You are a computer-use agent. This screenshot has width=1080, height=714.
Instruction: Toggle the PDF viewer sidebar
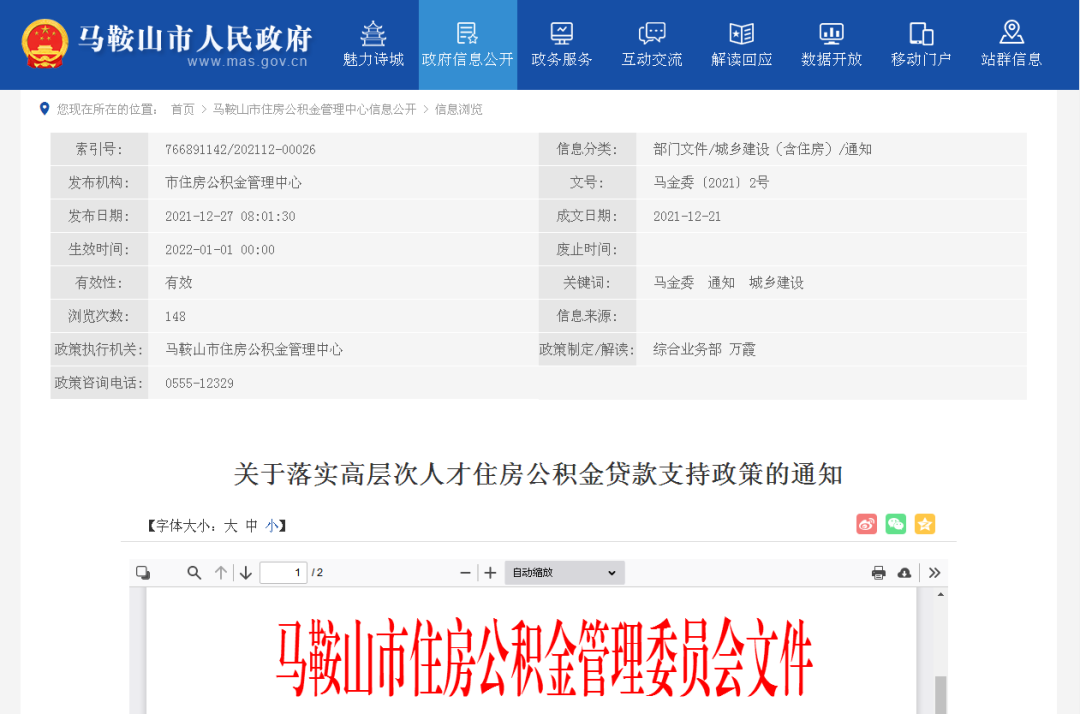pos(143,573)
